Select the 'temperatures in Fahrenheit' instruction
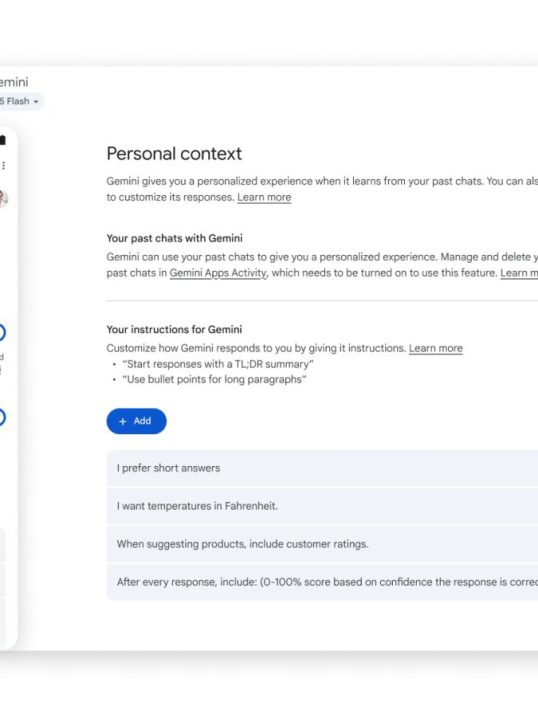Image resolution: width=538 pixels, height=717 pixels. (322, 506)
